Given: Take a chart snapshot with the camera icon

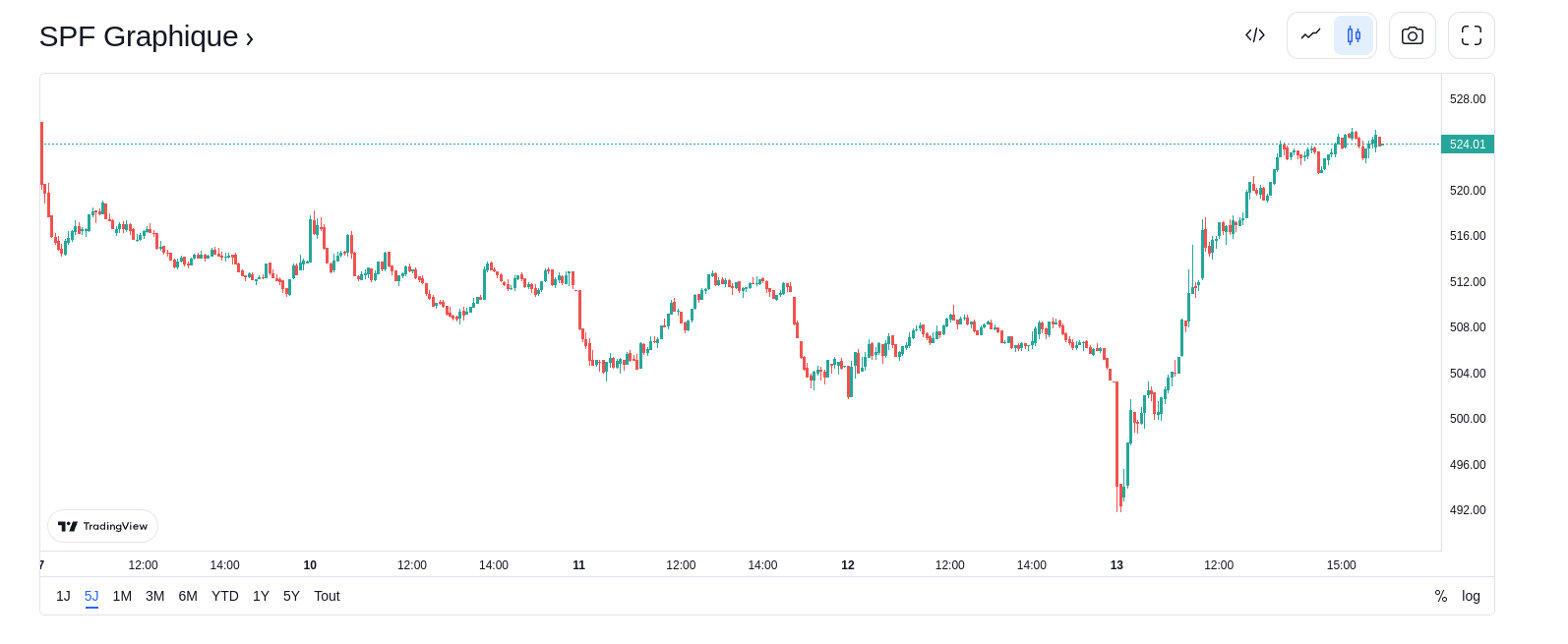Looking at the screenshot, I should (x=1412, y=35).
